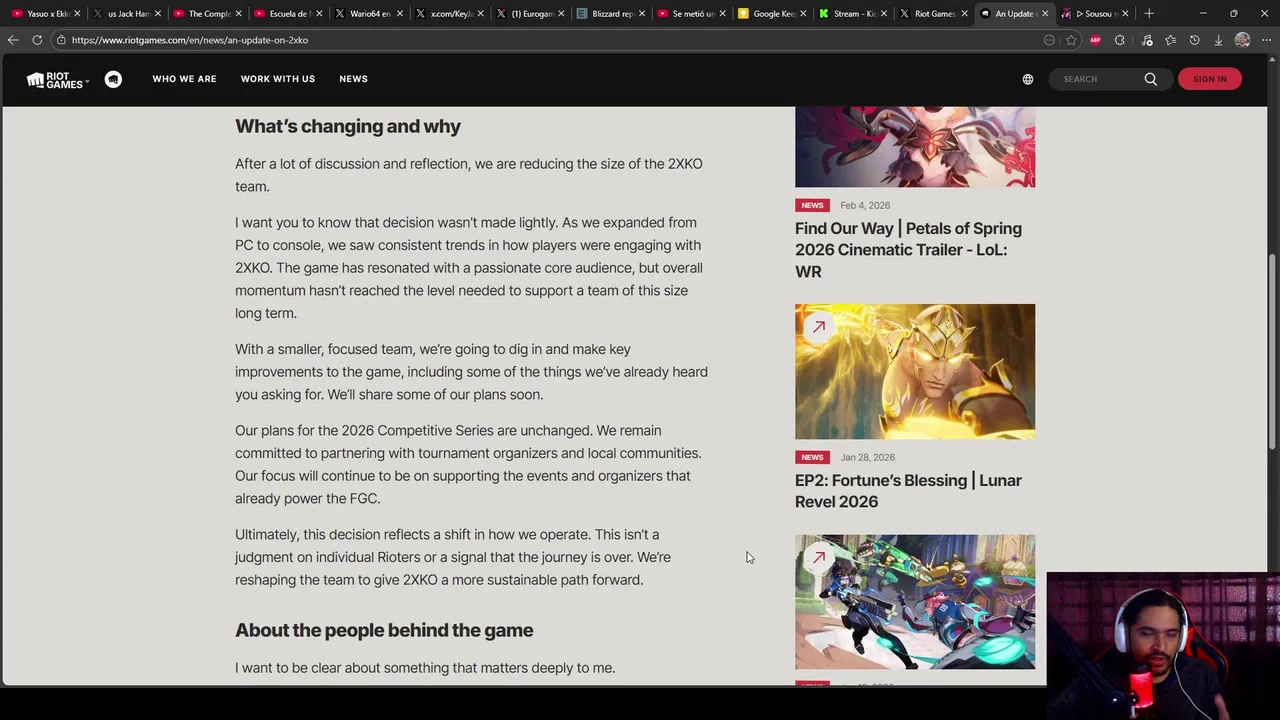Click the NEWS badge dated Jan 28, 2026
The height and width of the screenshot is (720, 1280).
[812, 457]
